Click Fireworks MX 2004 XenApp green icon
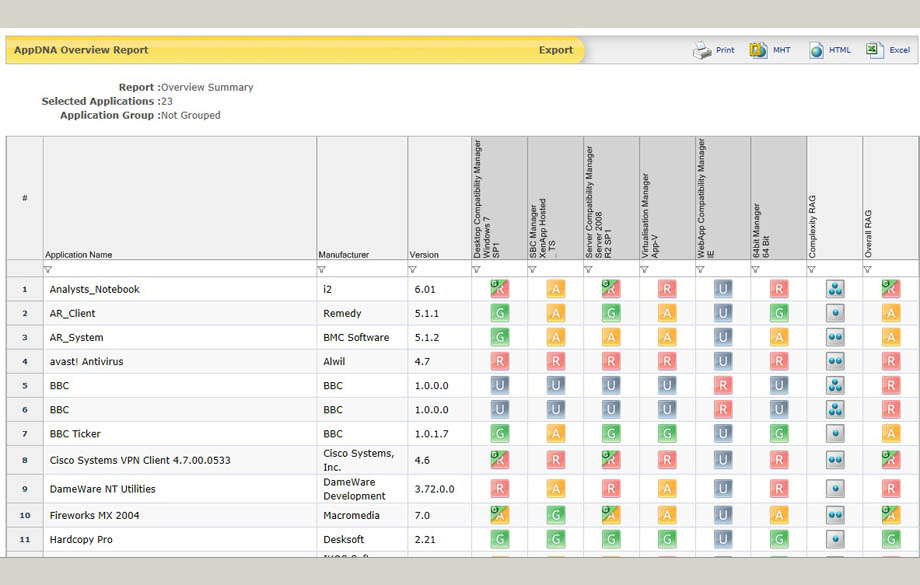 coord(556,515)
